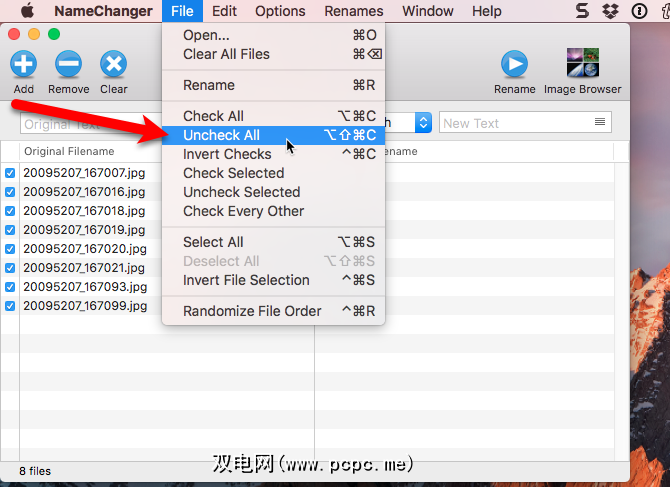Close the open File menu
The height and width of the screenshot is (487, 670).
(x=182, y=11)
